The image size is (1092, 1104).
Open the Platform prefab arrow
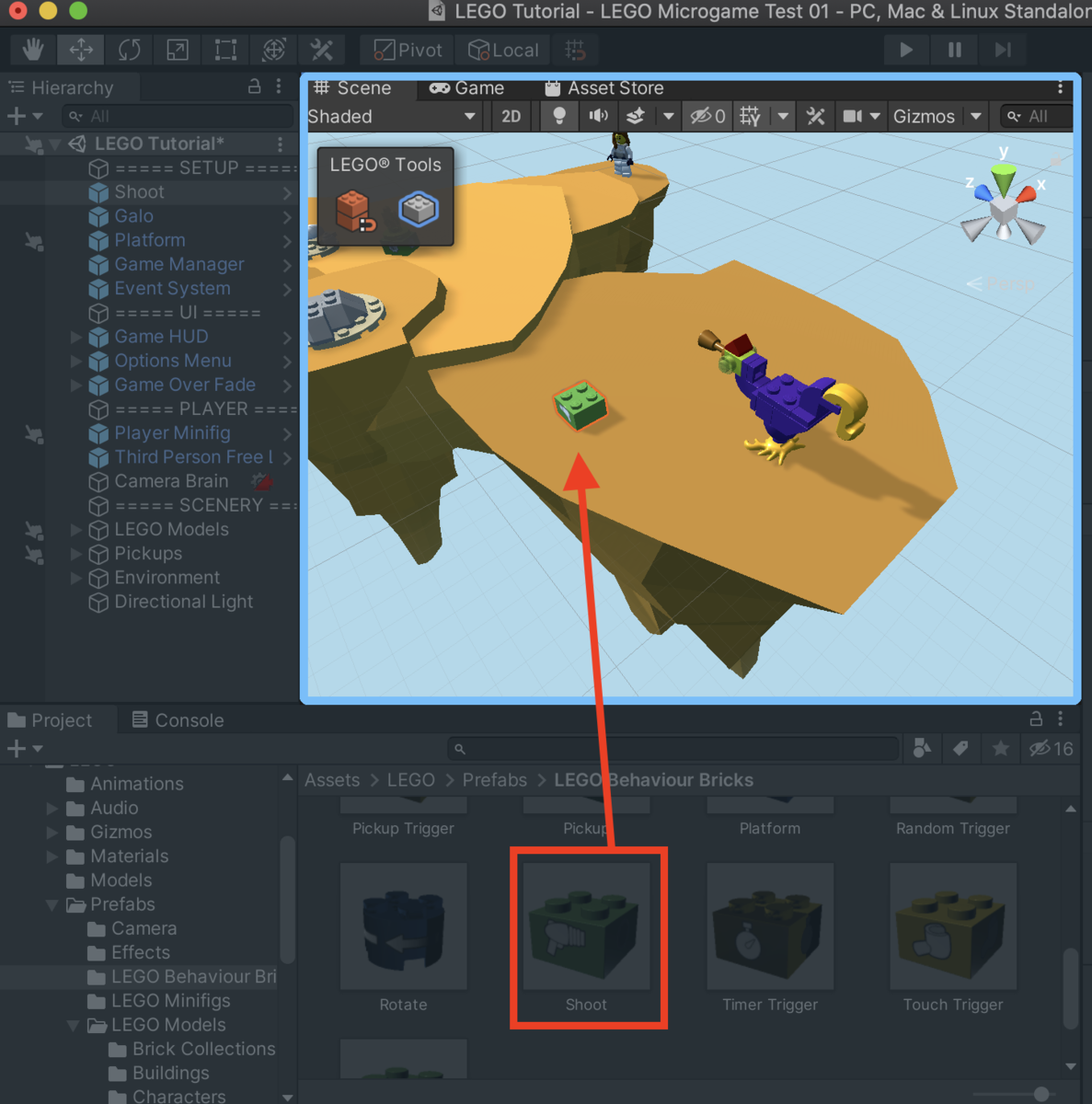(x=287, y=241)
